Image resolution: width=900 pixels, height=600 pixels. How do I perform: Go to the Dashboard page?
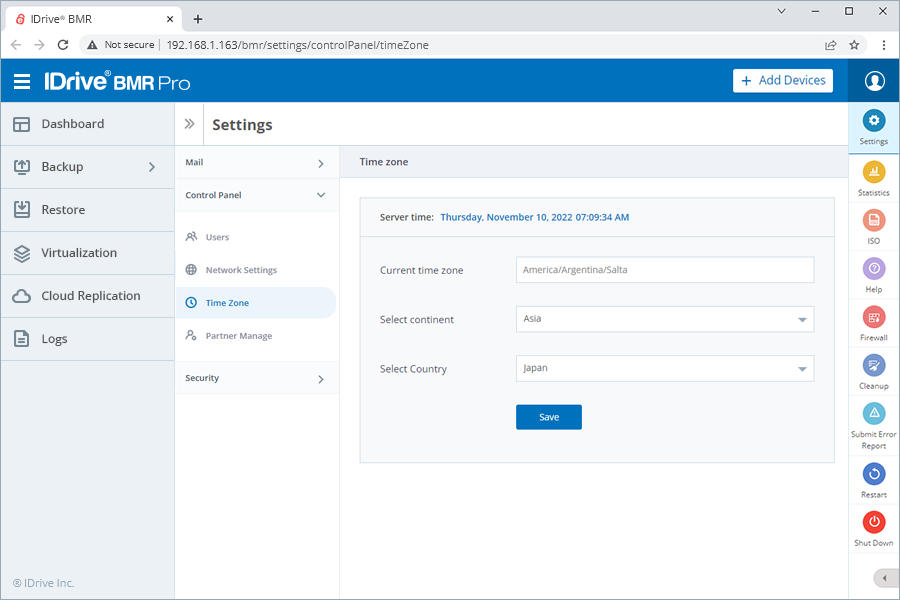[x=87, y=124]
